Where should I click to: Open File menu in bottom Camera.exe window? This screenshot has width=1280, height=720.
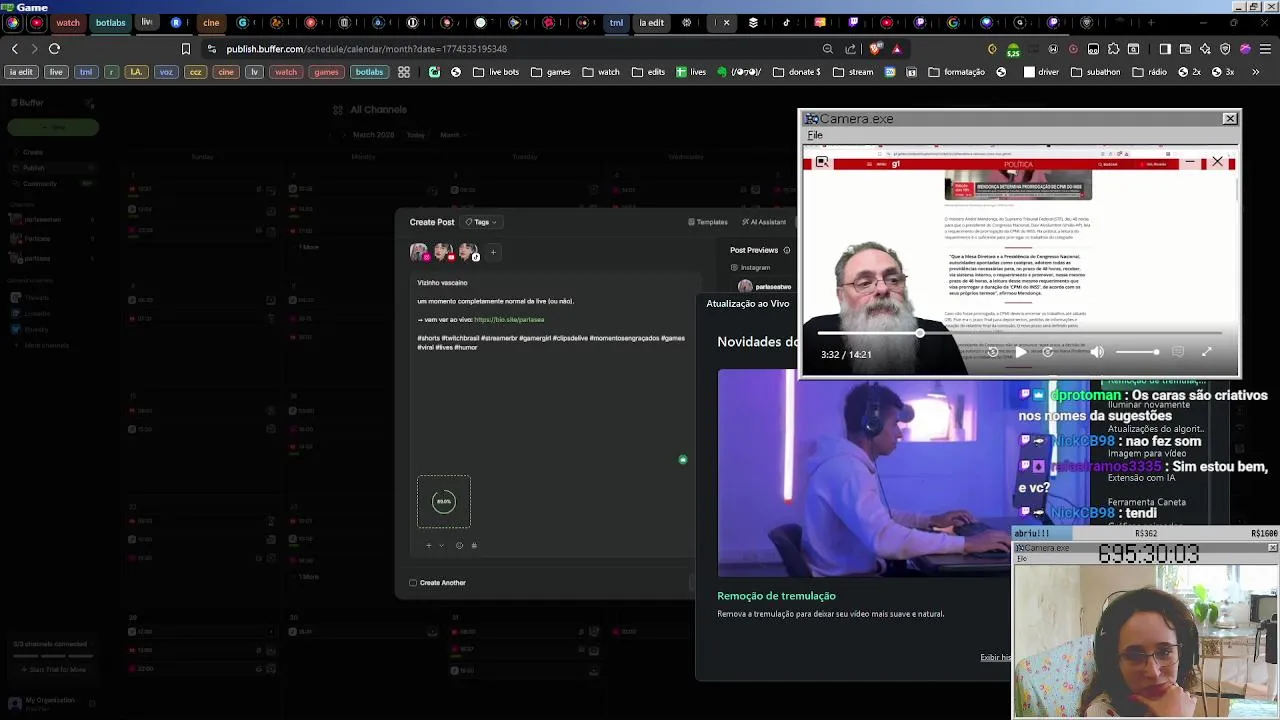[1021, 558]
